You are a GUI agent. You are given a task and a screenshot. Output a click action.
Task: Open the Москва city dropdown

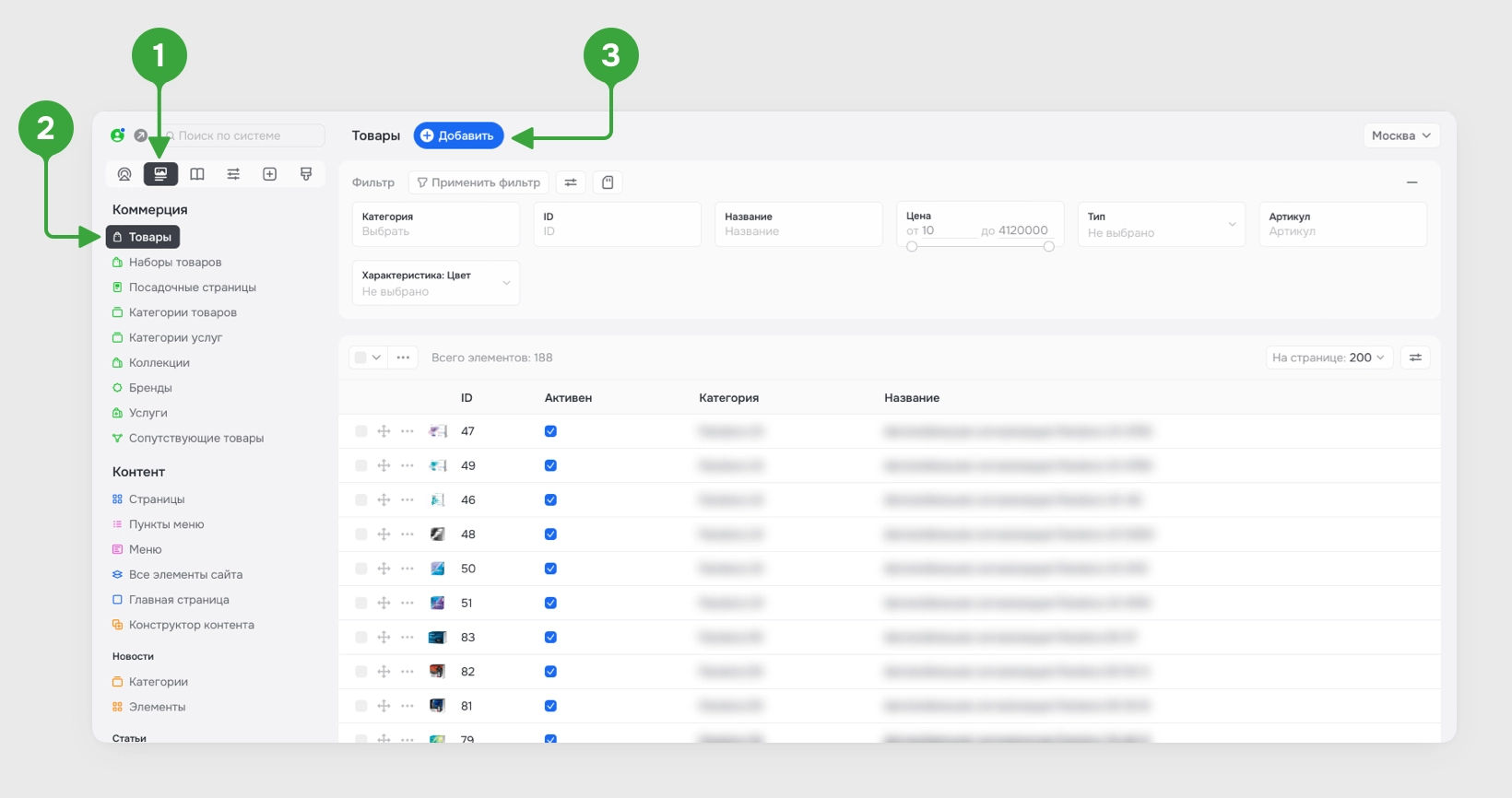(x=1401, y=135)
